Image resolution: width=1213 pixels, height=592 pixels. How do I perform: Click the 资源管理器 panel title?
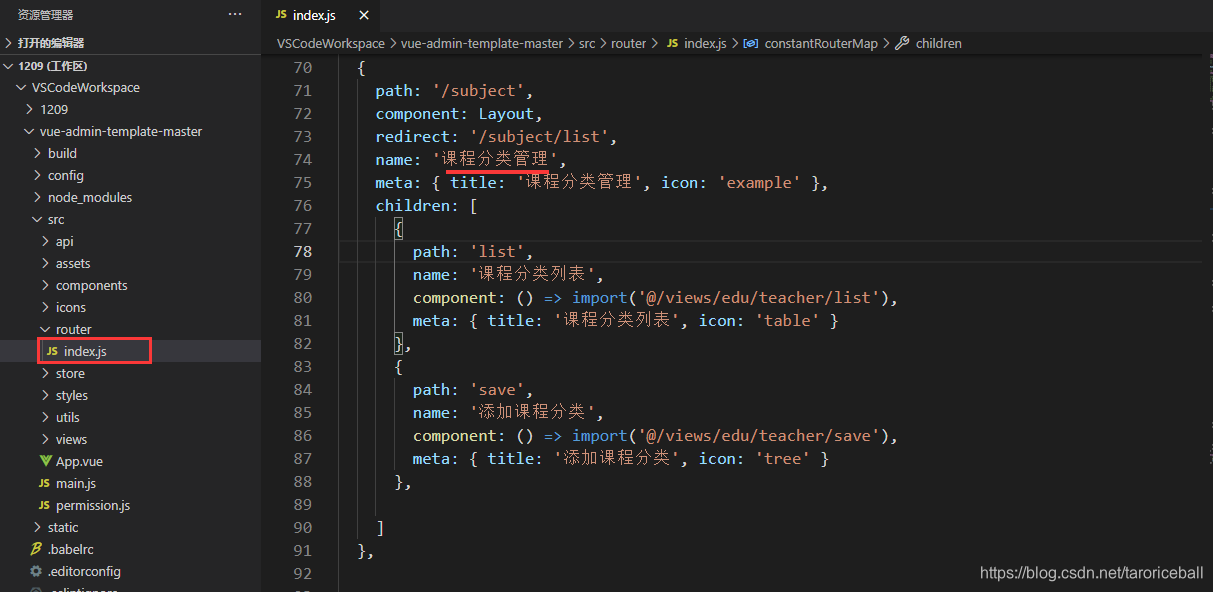45,15
